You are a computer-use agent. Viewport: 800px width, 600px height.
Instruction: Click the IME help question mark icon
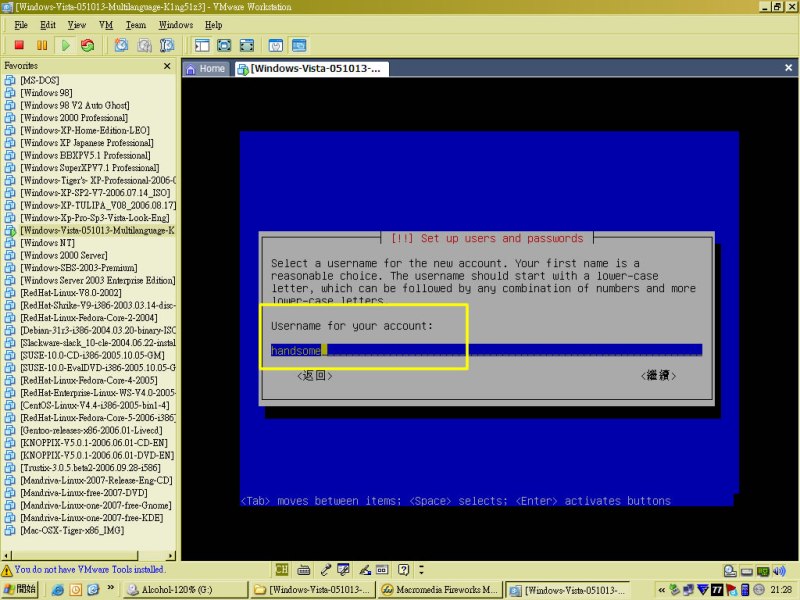(403, 569)
